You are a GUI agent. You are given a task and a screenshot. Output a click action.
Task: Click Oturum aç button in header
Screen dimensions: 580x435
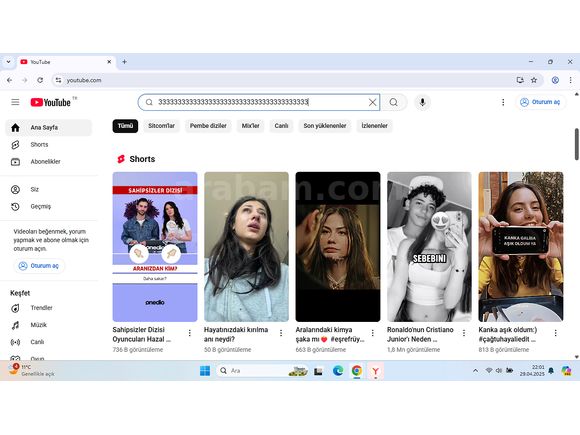click(x=540, y=102)
